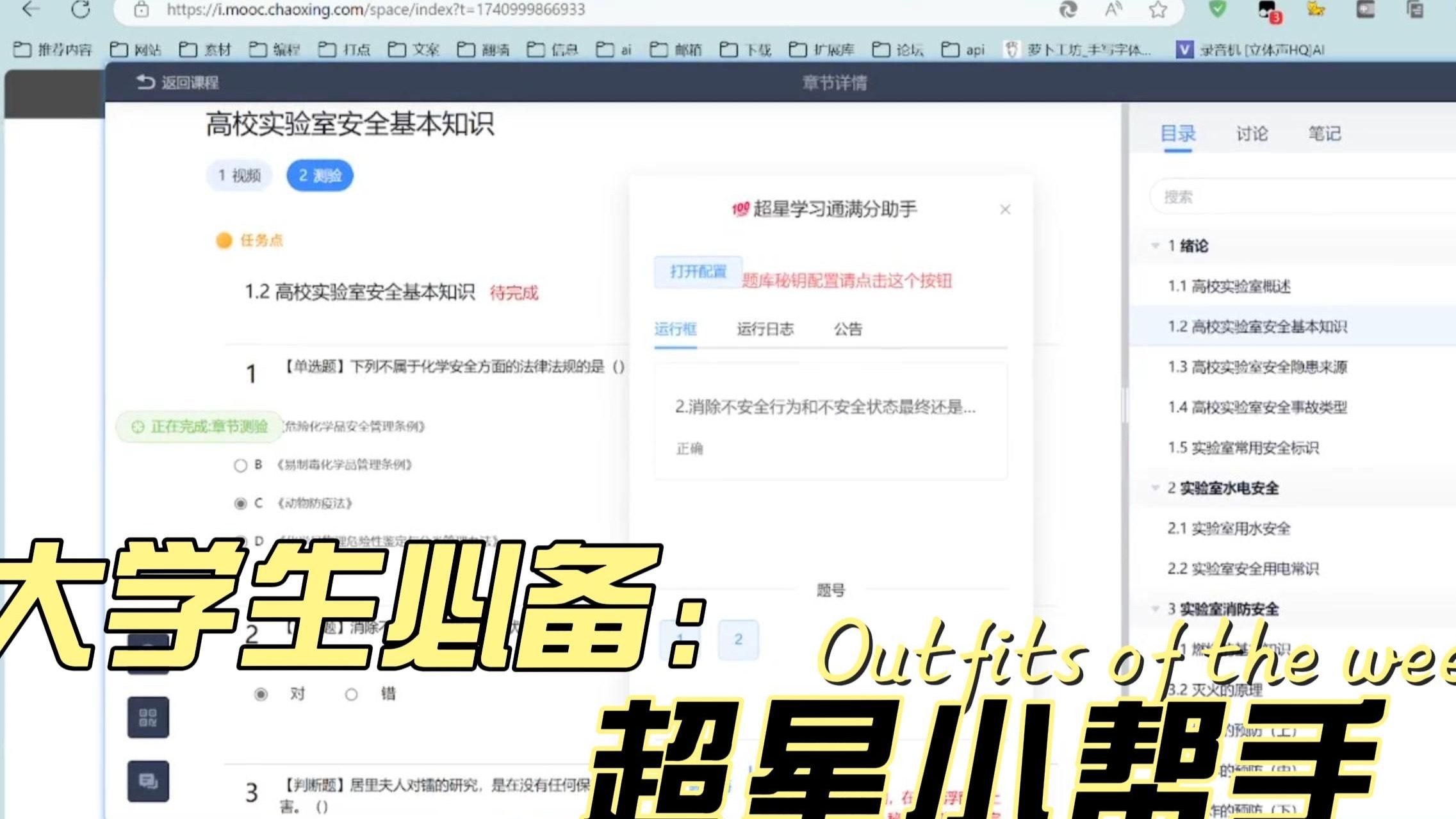
Task: Click 返回课程 link
Action: click(177, 83)
